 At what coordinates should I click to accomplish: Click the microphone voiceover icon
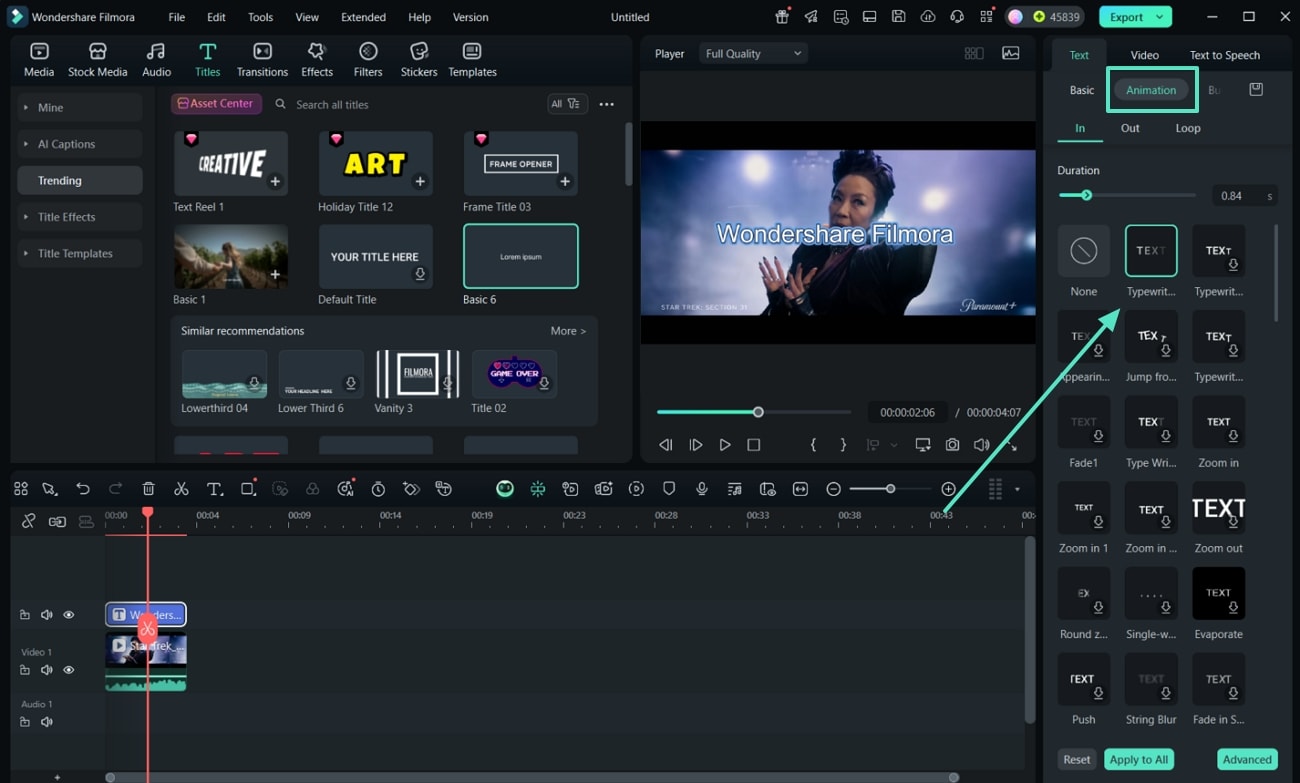pyautogui.click(x=702, y=488)
